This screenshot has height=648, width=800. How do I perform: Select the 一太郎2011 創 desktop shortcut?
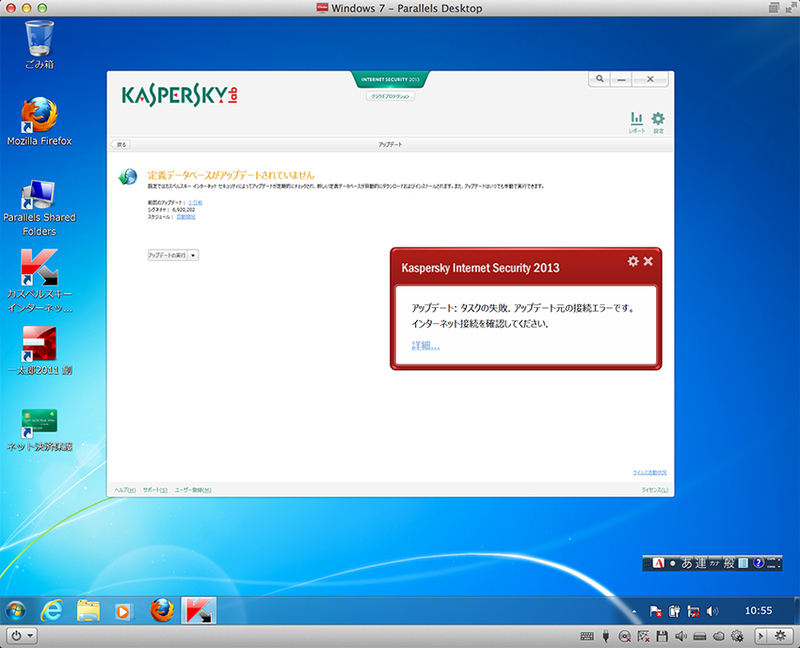(x=39, y=351)
